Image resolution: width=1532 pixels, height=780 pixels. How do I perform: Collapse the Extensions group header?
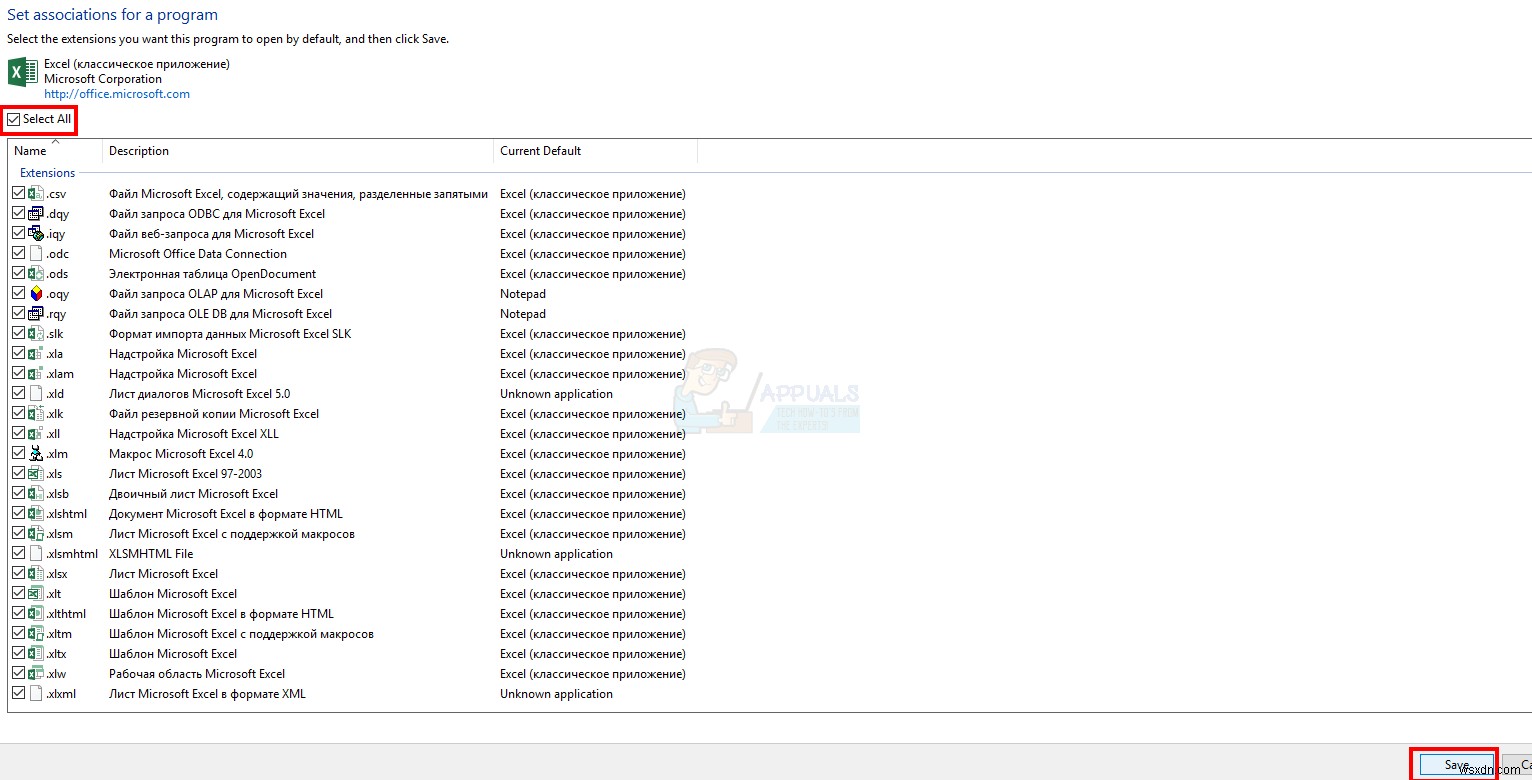tap(47, 173)
